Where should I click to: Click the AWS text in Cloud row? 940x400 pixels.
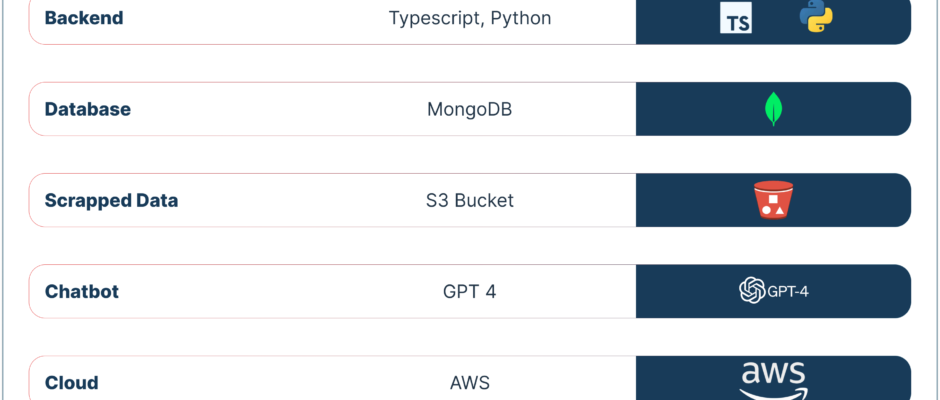(470, 383)
